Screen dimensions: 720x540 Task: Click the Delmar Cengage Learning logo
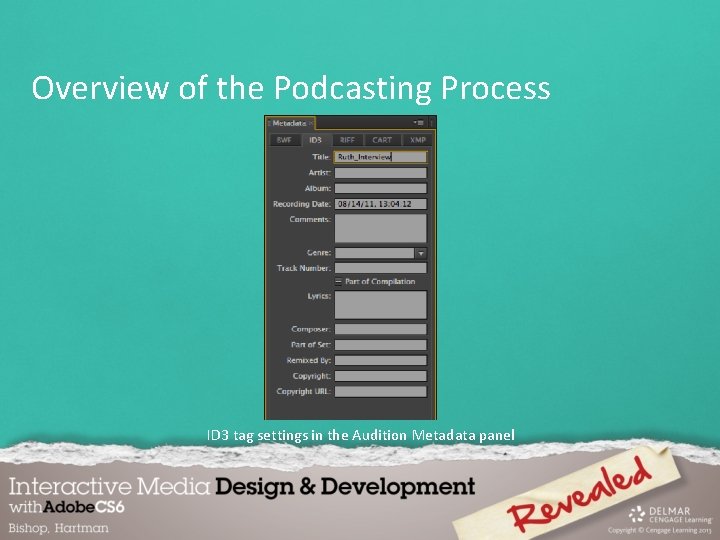[x=670, y=515]
